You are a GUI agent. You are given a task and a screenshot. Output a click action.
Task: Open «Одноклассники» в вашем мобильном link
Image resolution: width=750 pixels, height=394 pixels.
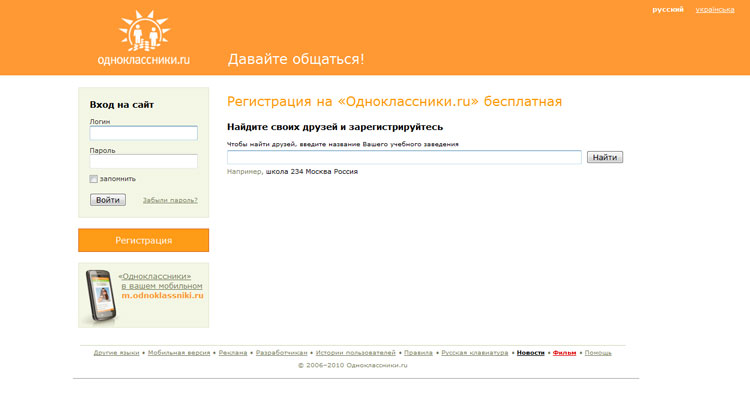point(161,281)
